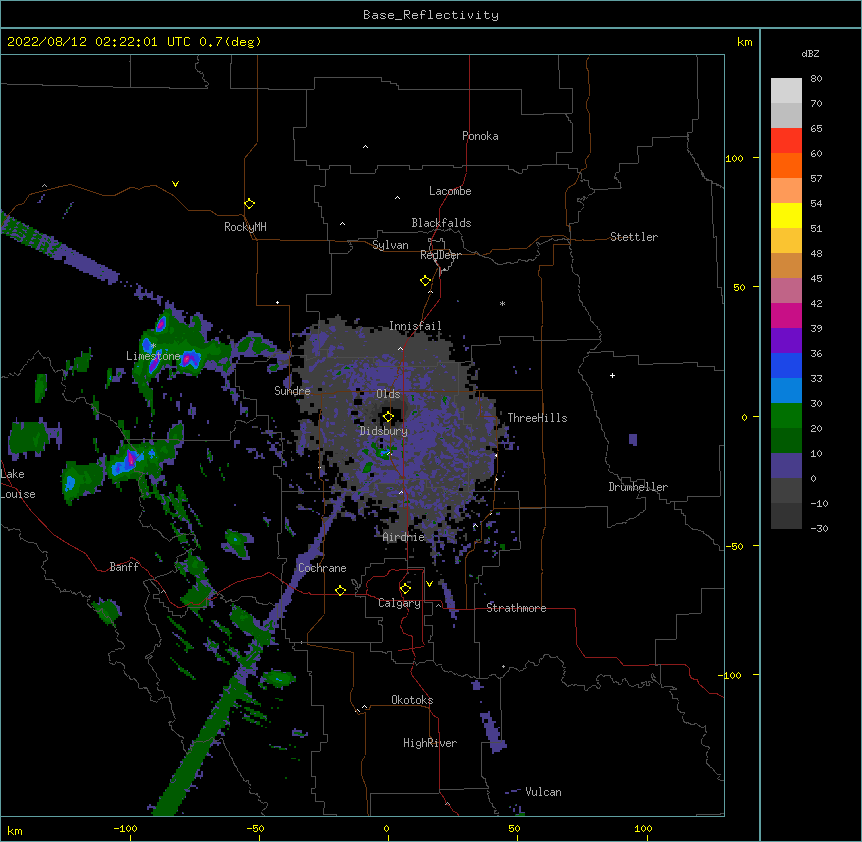Select the lightest gray 80 dBZ legend swatch

coord(786,91)
